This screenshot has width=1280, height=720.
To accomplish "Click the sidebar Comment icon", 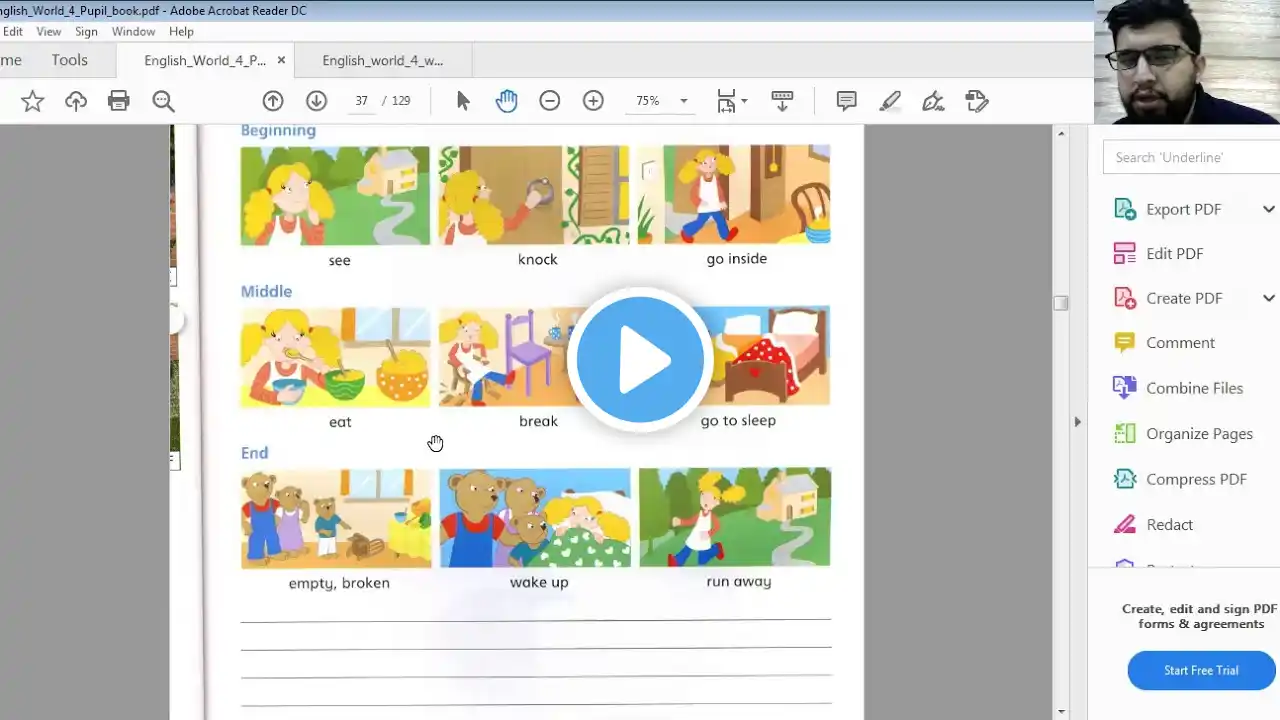I will (1125, 343).
